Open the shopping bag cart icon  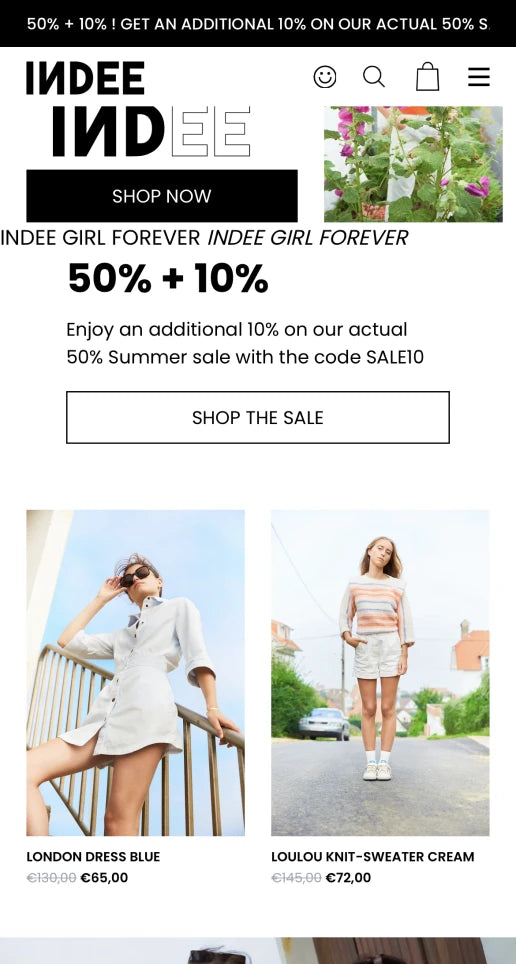tap(427, 77)
